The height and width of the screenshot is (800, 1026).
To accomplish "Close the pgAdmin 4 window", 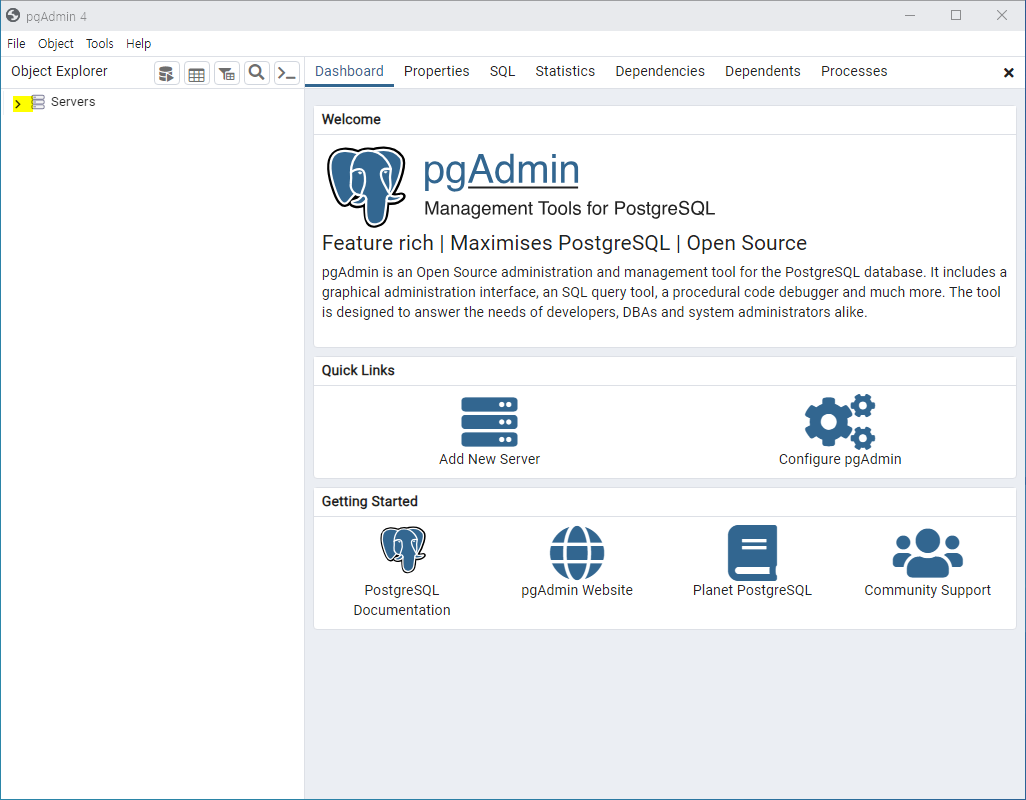I will (1002, 15).
